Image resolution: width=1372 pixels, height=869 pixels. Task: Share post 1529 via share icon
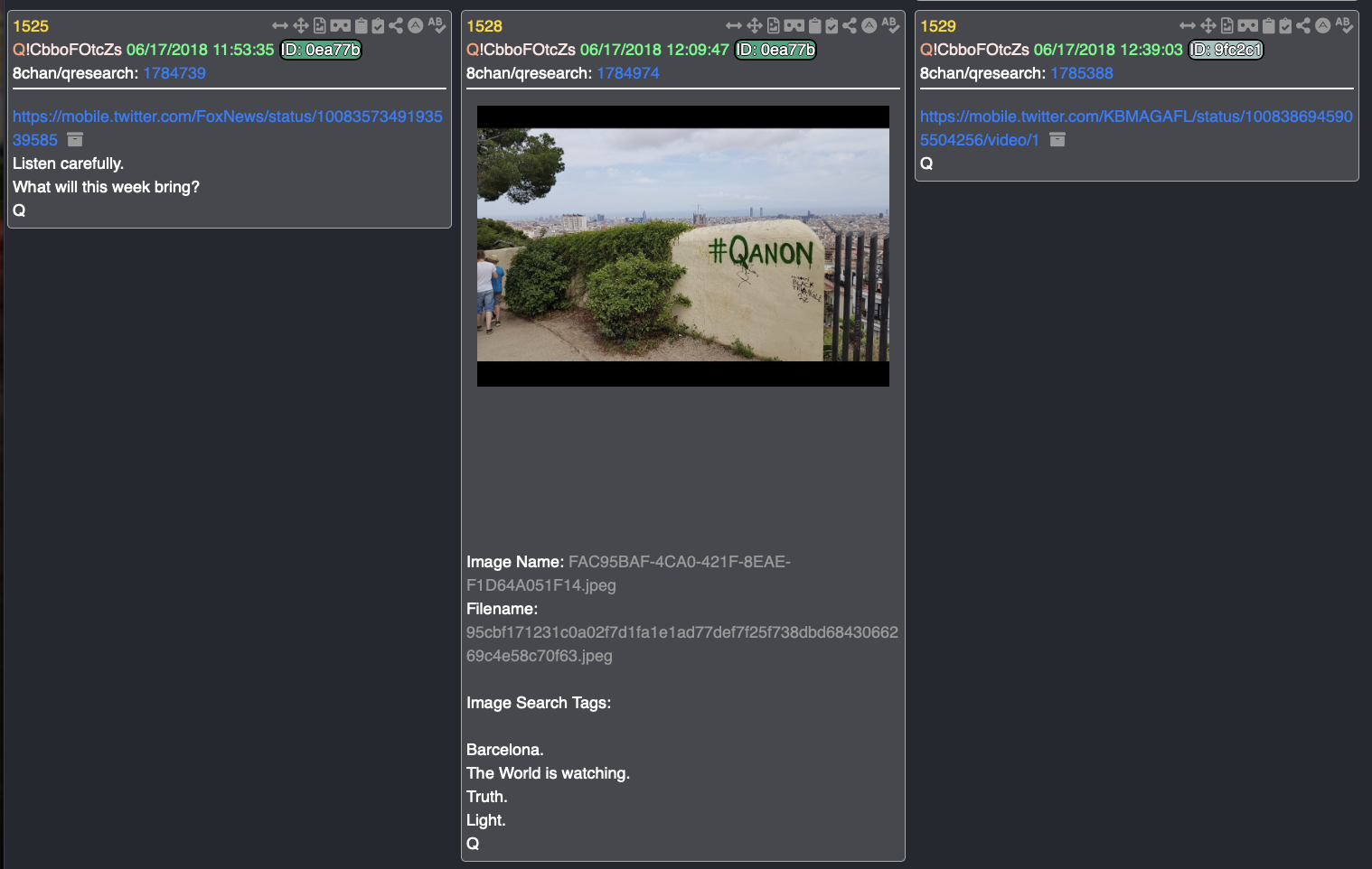(1303, 26)
